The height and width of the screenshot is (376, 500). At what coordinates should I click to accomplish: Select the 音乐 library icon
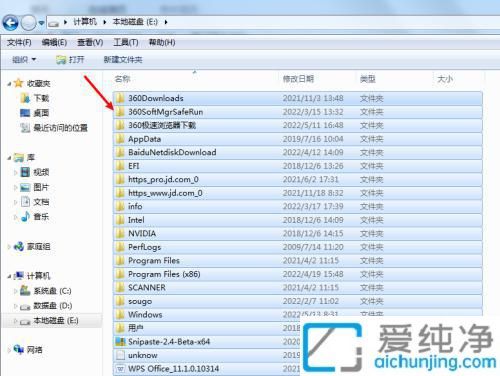pyautogui.click(x=25, y=217)
